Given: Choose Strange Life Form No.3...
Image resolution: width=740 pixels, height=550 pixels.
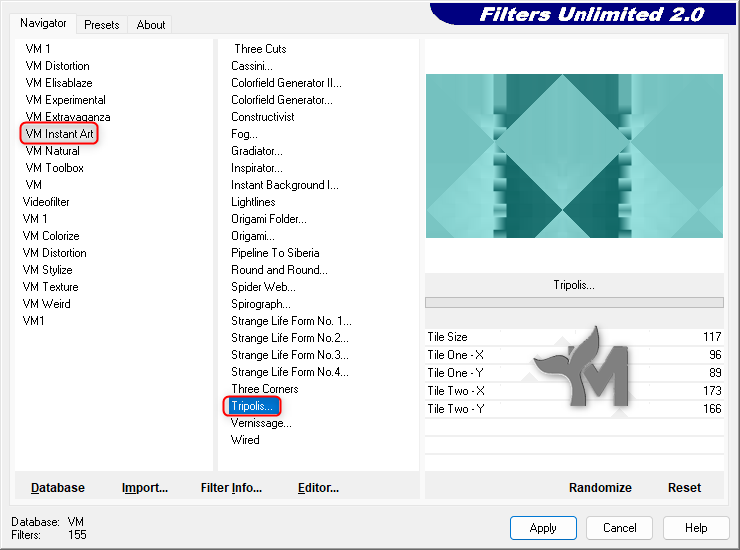Looking at the screenshot, I should (290, 355).
